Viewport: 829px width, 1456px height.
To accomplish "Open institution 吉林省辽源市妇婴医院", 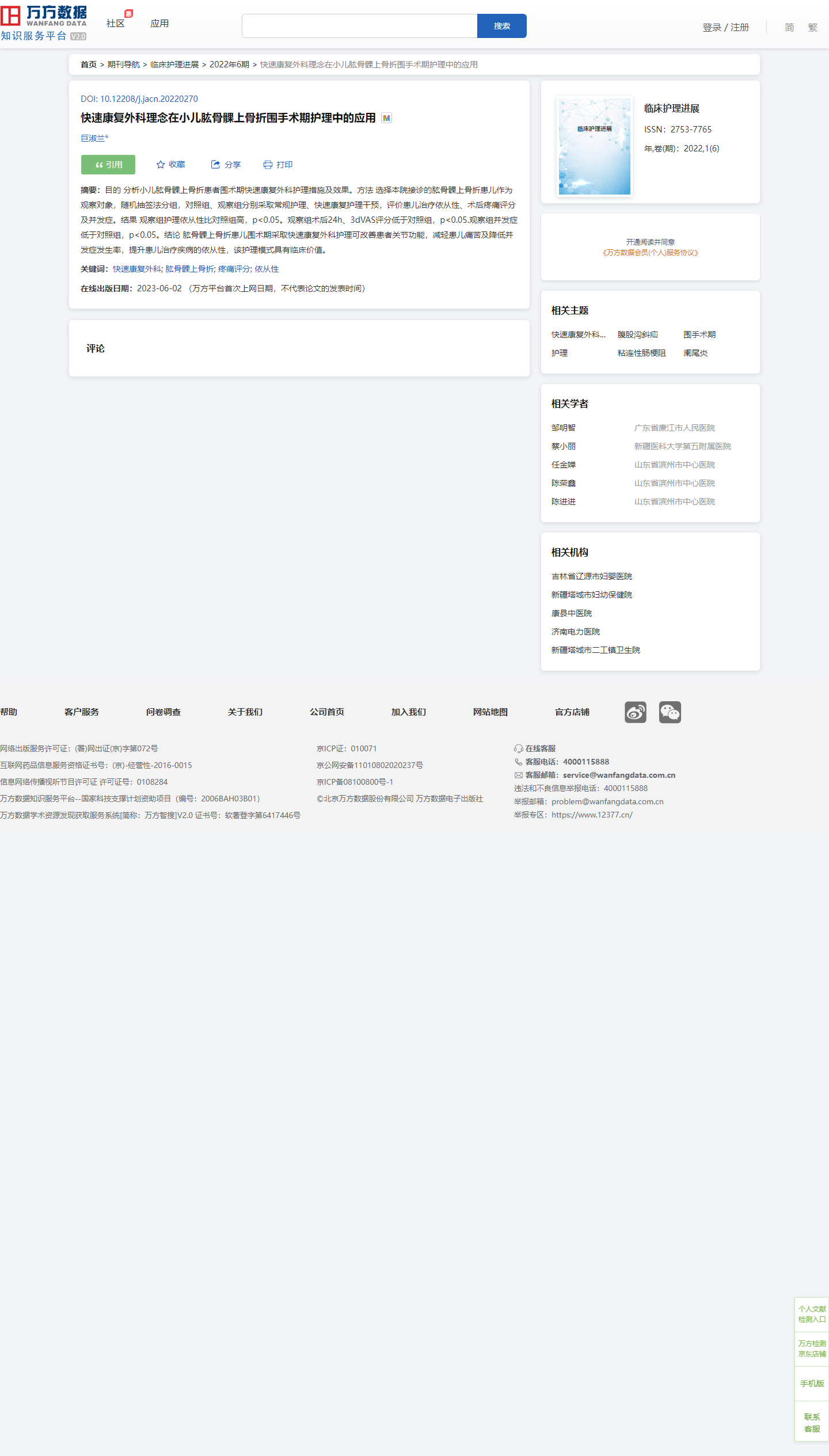I will (592, 576).
